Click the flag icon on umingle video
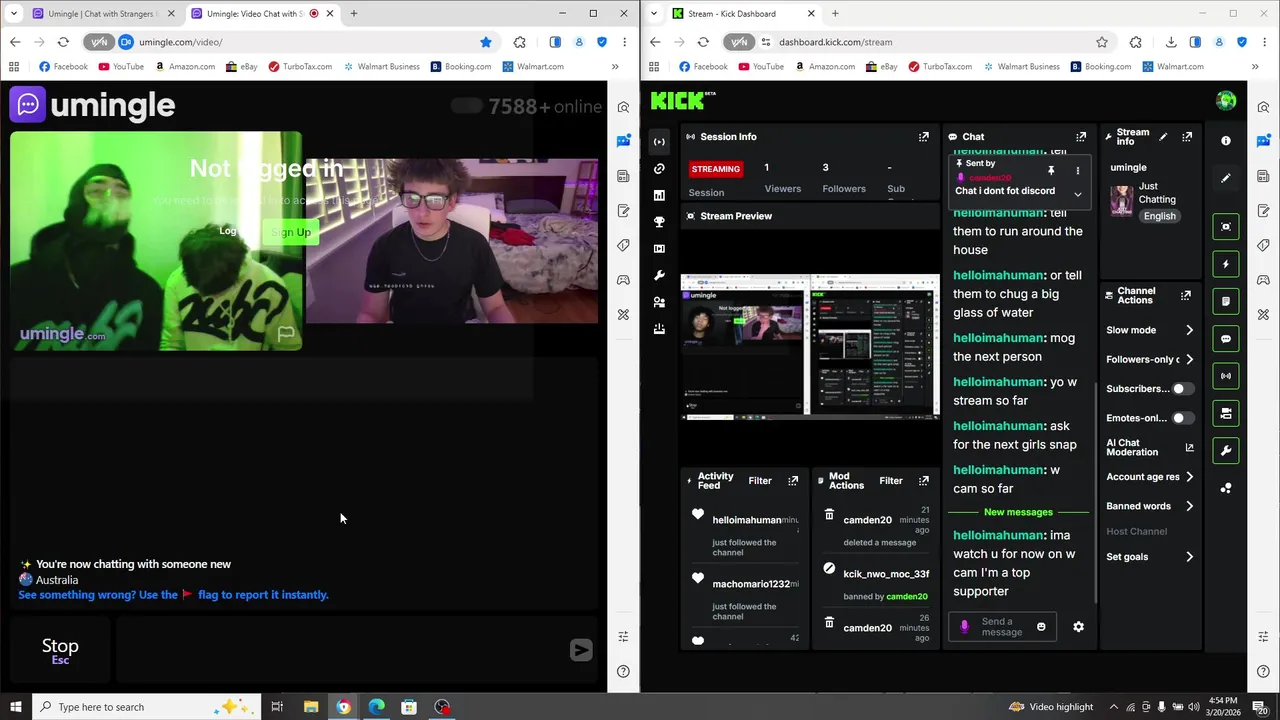The image size is (1280, 720). (x=286, y=333)
